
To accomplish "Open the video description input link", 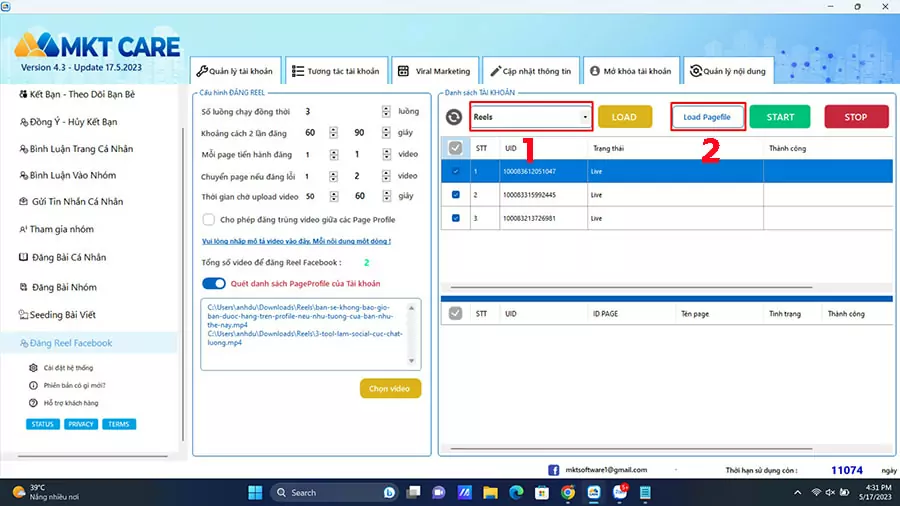I will pos(296,241).
